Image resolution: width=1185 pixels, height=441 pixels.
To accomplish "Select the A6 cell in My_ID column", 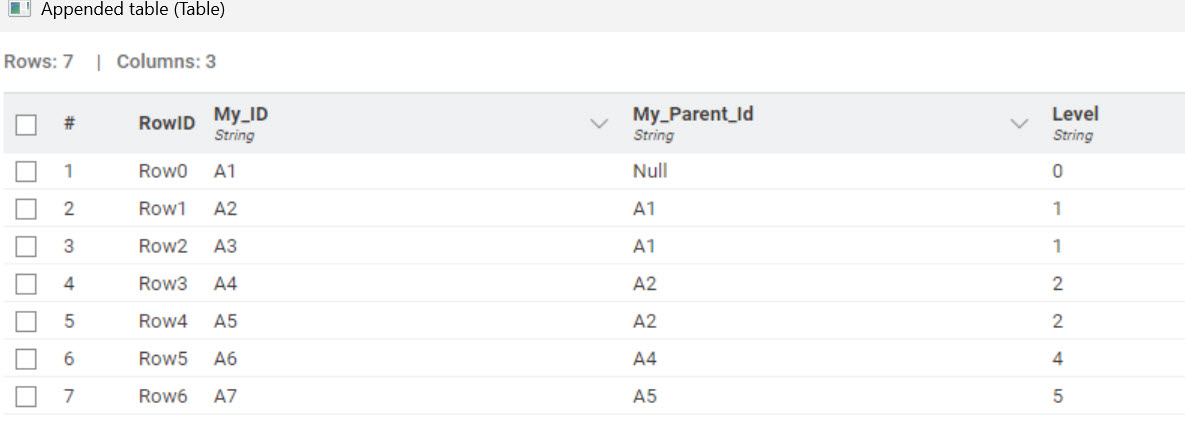I will 225,359.
